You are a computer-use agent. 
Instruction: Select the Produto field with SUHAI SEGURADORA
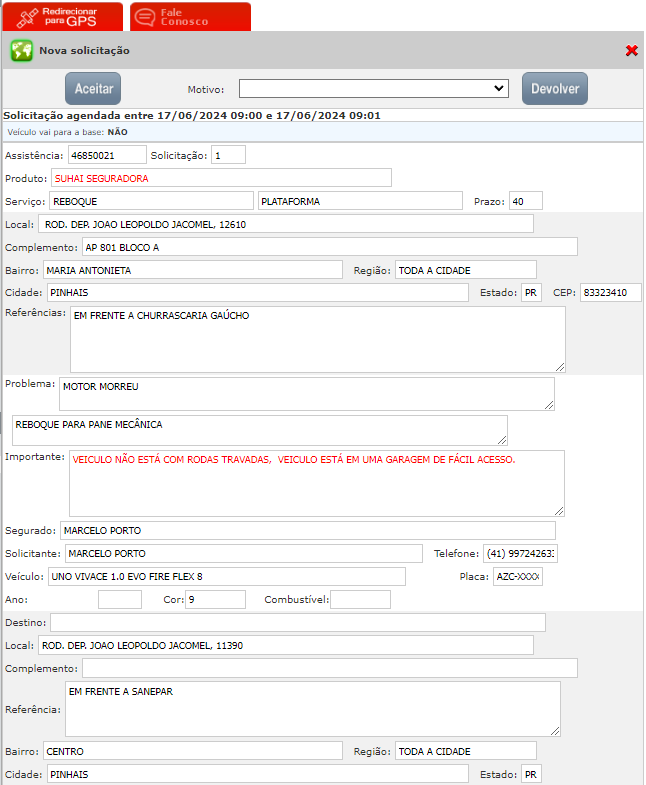pos(220,178)
